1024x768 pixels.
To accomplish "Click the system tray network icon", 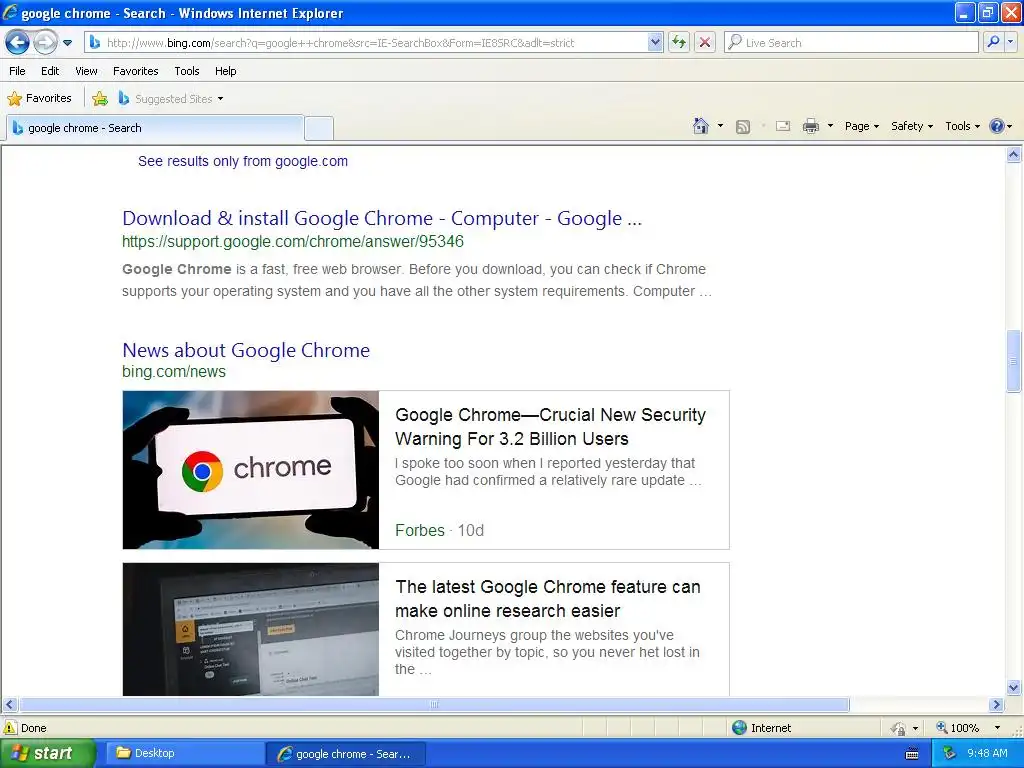I will click(x=949, y=754).
